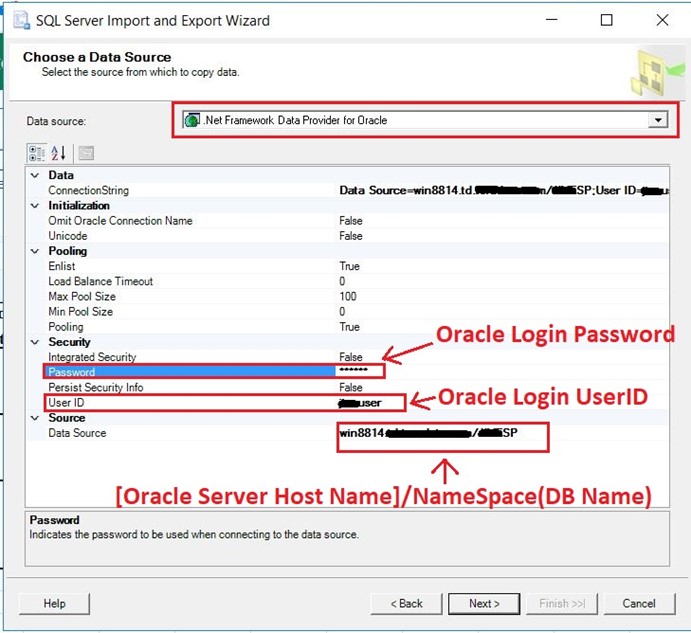The height and width of the screenshot is (633, 691).
Task: Select the Persist Security Info property
Action: point(96,387)
